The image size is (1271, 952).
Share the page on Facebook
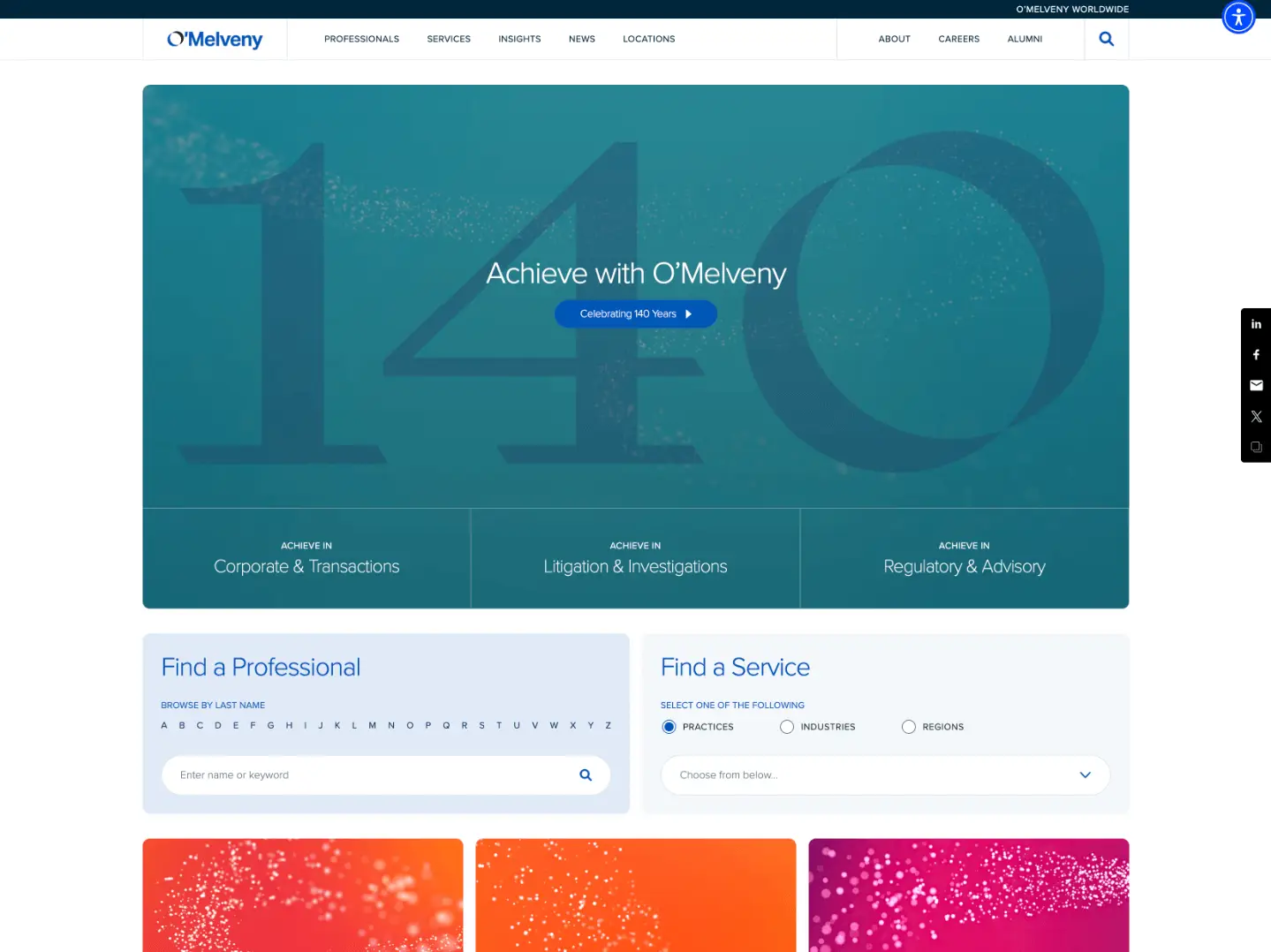coord(1256,355)
